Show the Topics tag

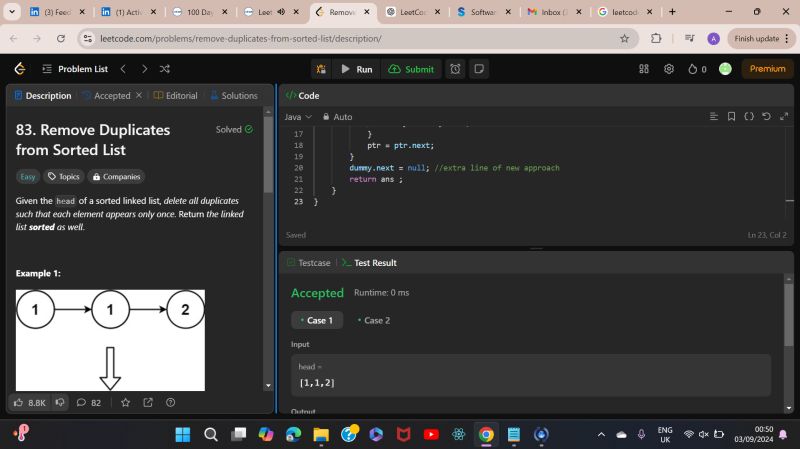64,177
